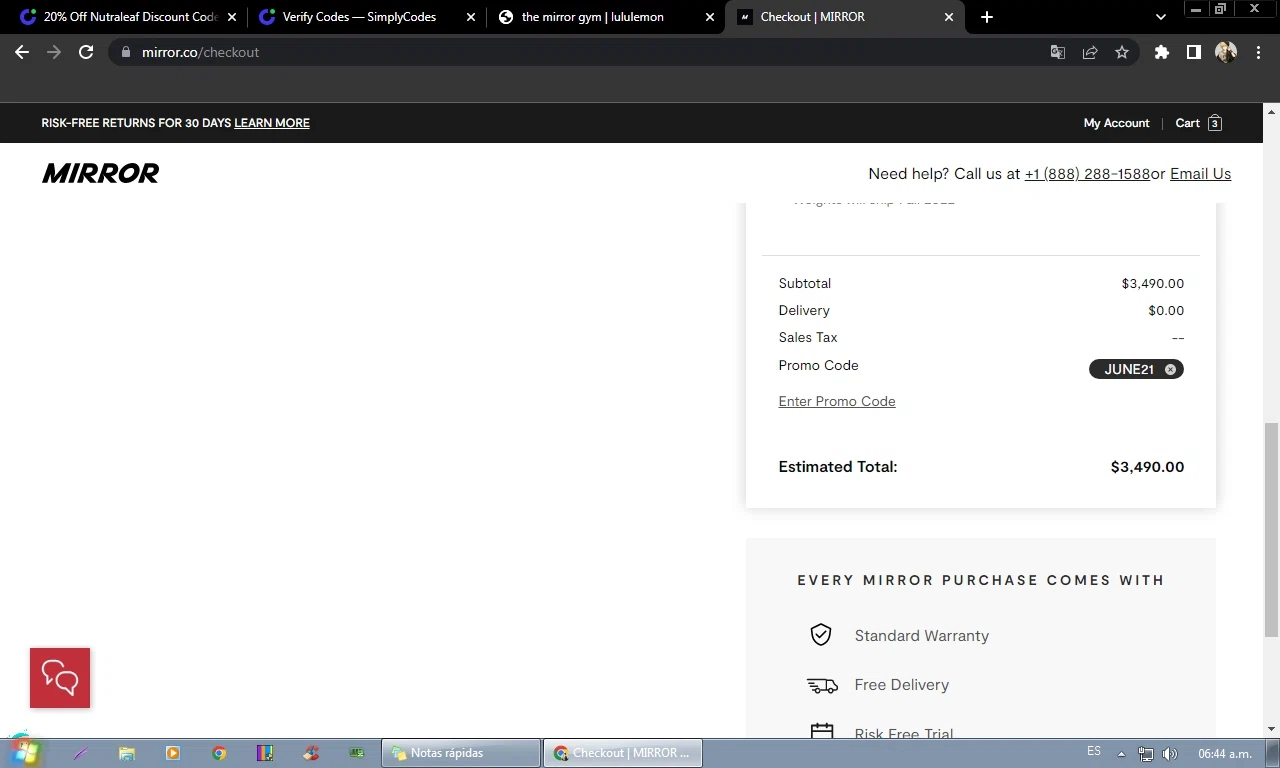1280x768 pixels.
Task: Click the Enter Promo Code link
Action: click(837, 401)
